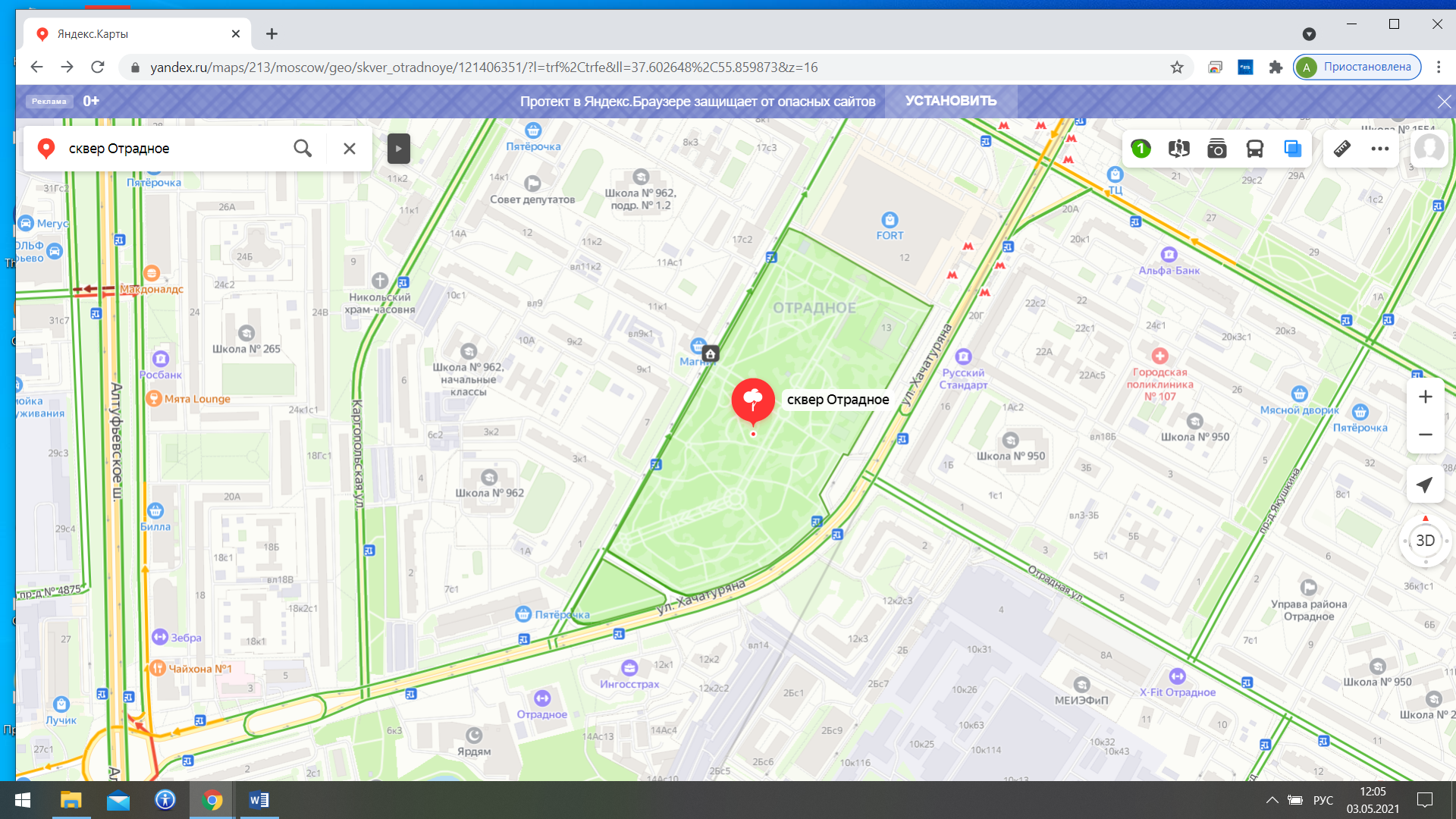Close the Protect ad banner
Image resolution: width=1456 pixels, height=819 pixels.
(1443, 102)
